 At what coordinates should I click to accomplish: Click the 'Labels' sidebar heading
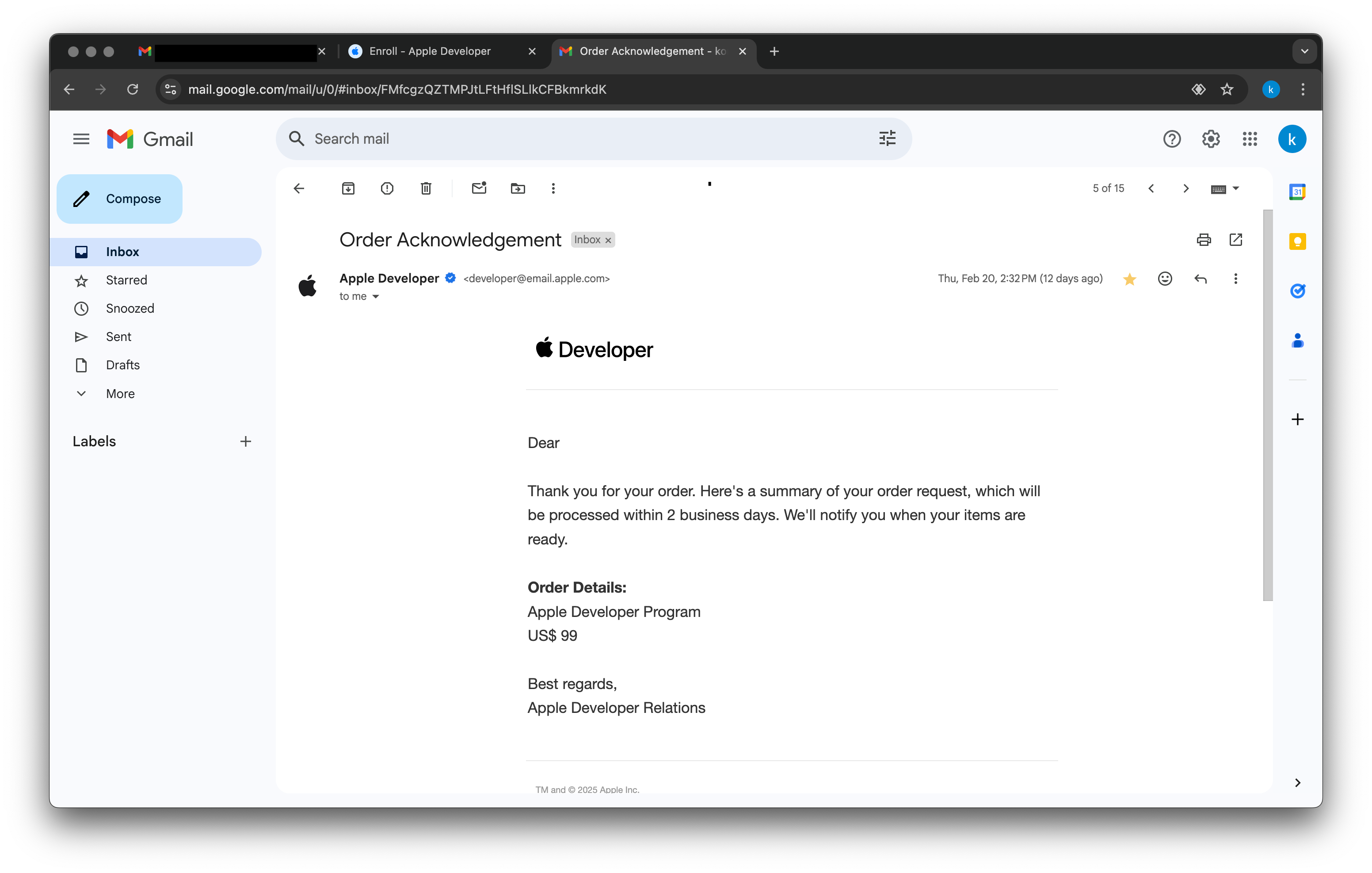click(x=94, y=441)
